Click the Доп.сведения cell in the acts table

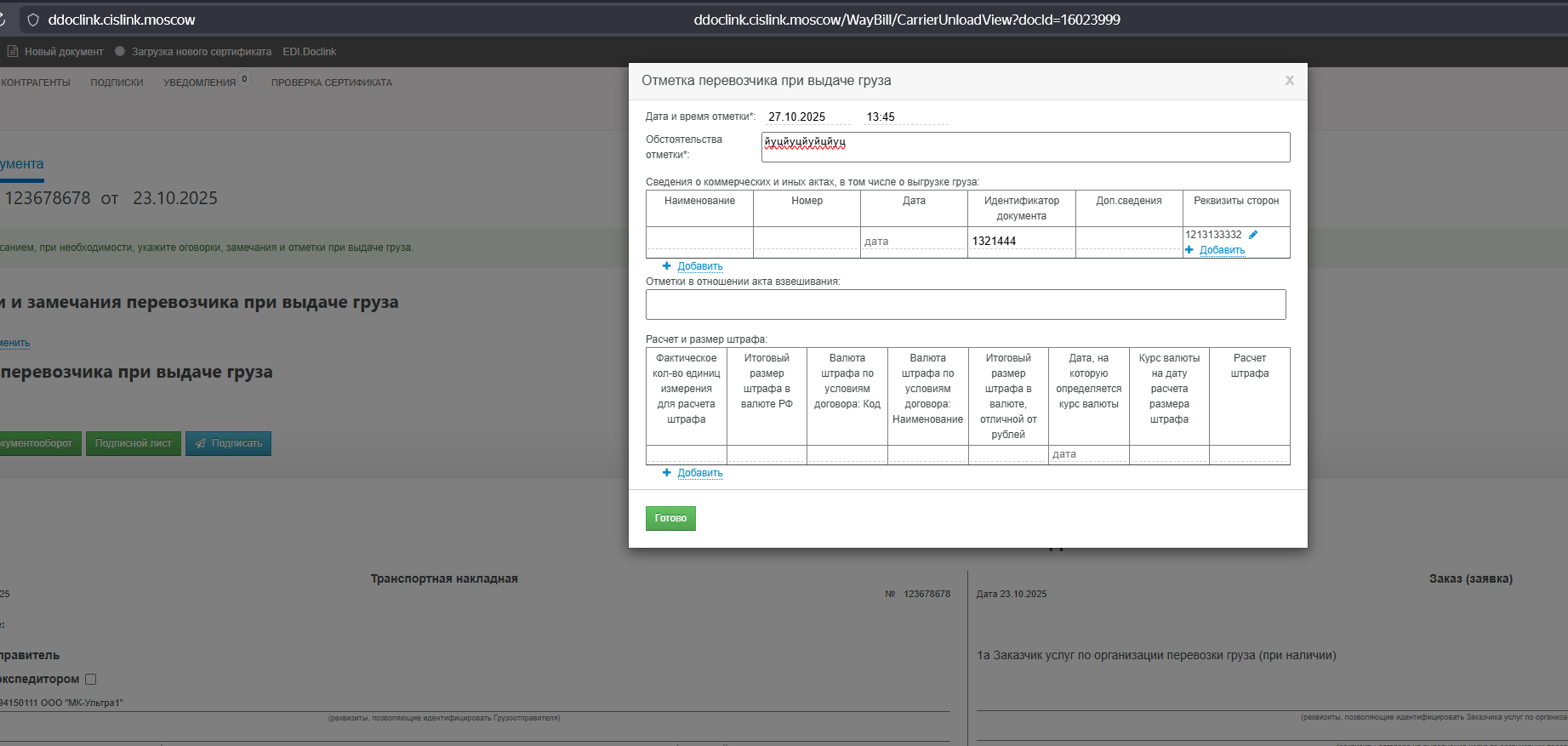click(1129, 242)
